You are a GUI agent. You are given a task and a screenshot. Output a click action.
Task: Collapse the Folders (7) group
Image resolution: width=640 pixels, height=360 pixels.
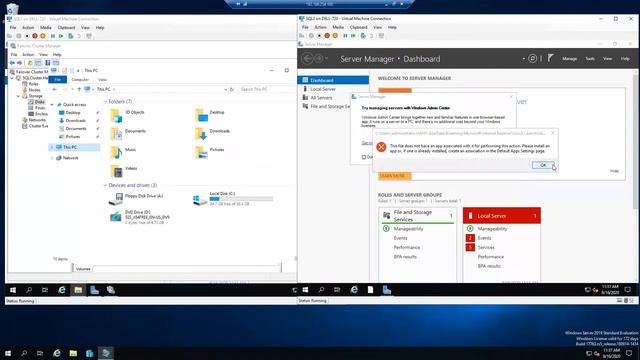(x=105, y=101)
